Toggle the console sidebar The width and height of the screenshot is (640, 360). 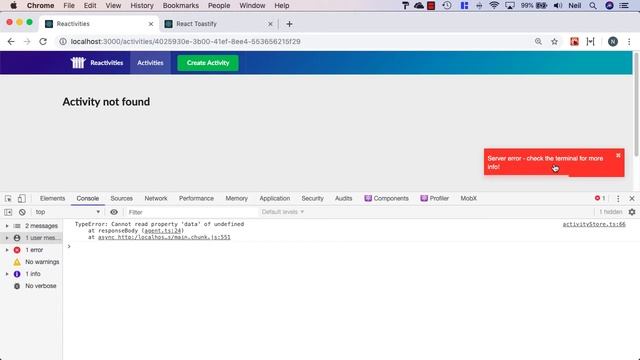(8, 212)
